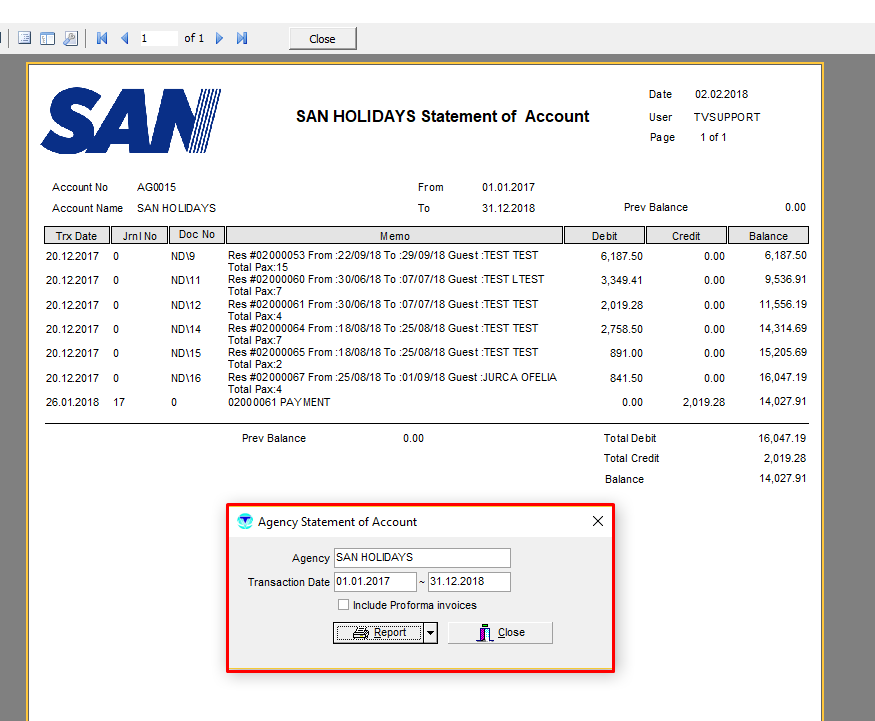
Task: Click the search/find icon in the preview toolbar
Action: 70,38
